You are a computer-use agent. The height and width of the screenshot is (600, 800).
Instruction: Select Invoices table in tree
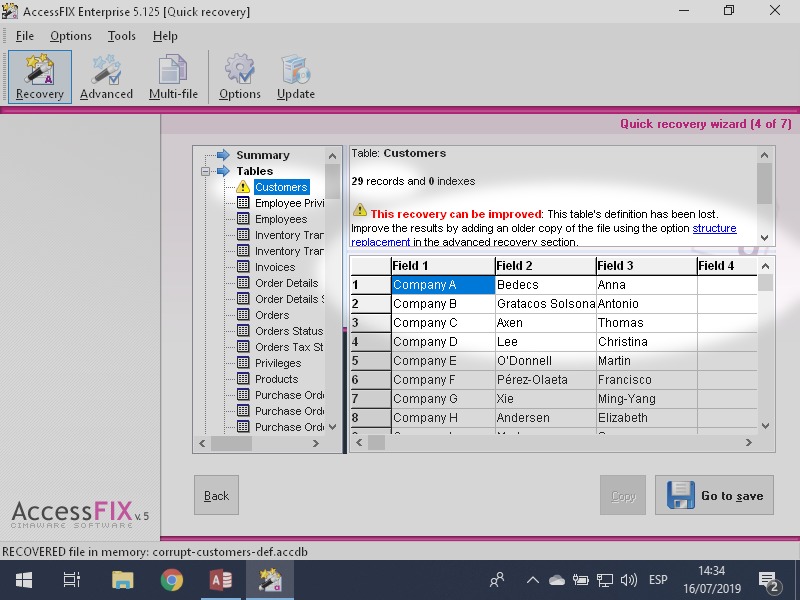[274, 267]
